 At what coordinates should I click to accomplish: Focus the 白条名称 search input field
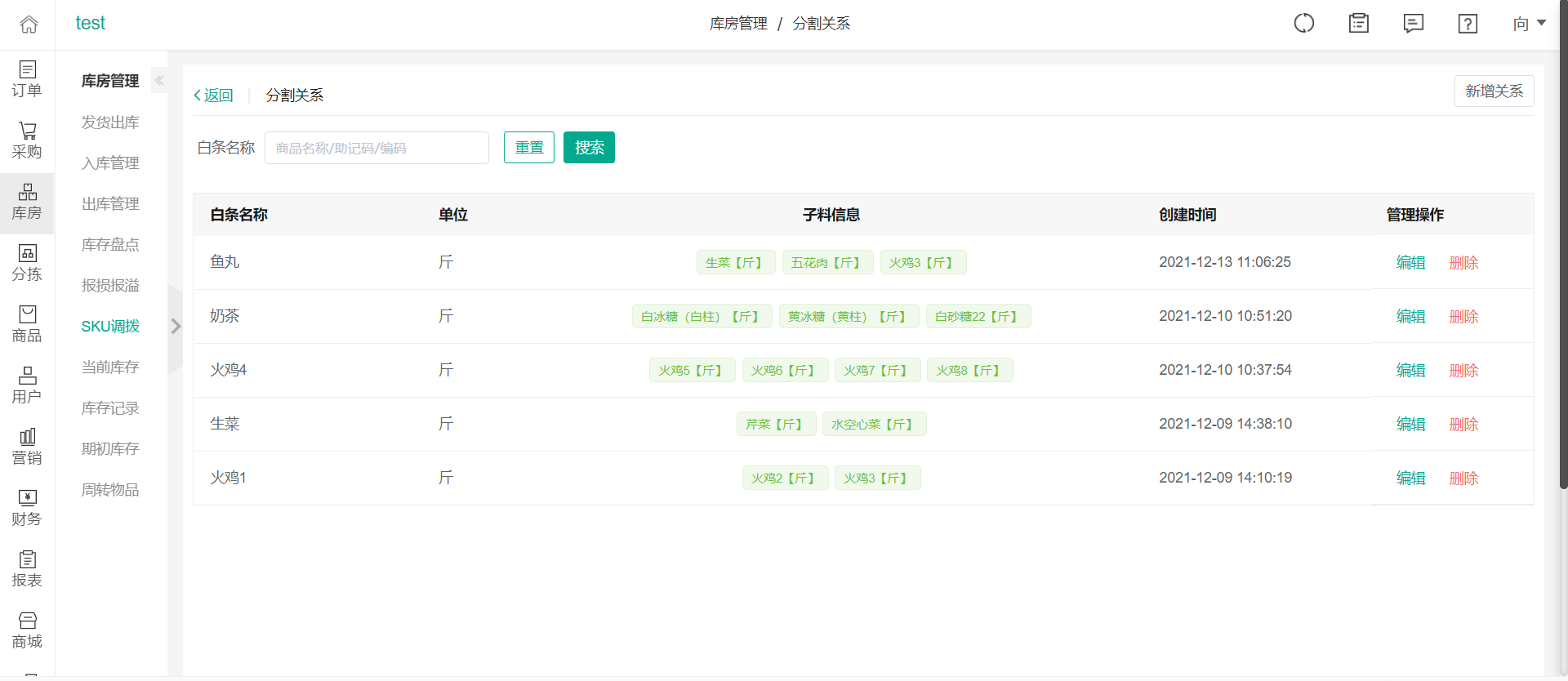click(x=376, y=148)
